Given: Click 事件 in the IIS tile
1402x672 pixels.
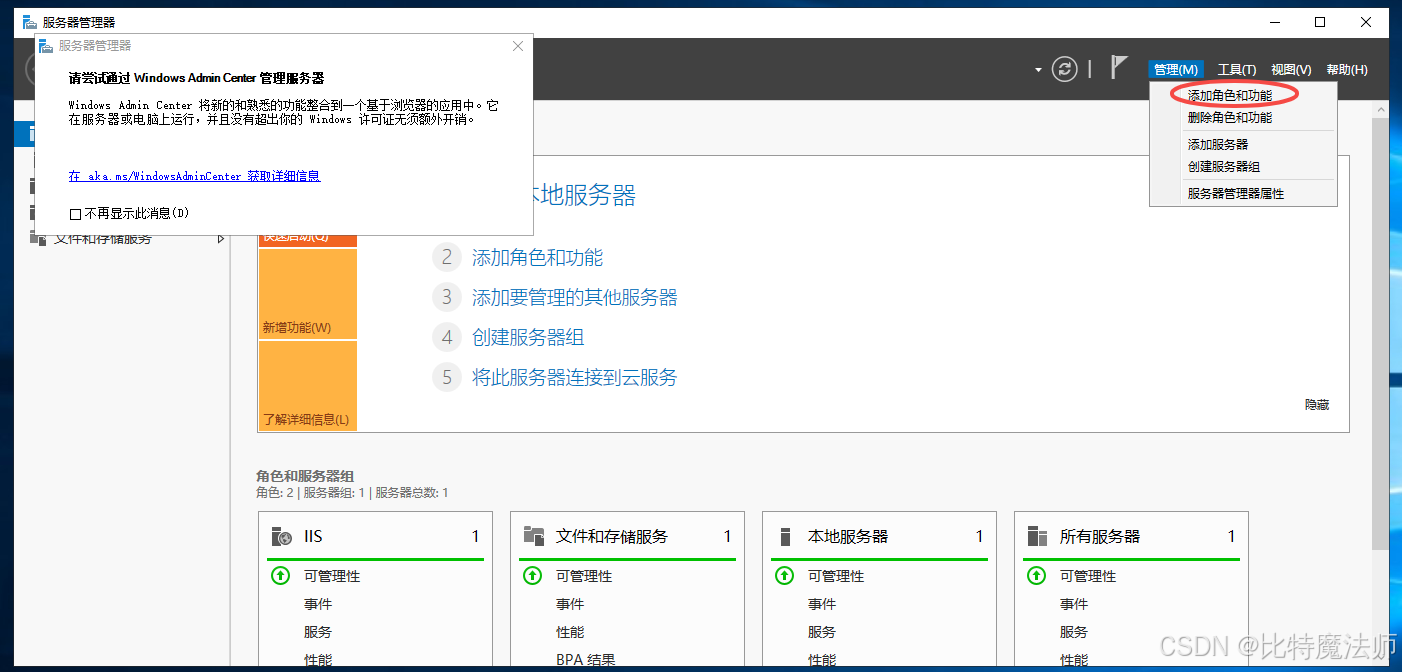Looking at the screenshot, I should click(x=318, y=604).
